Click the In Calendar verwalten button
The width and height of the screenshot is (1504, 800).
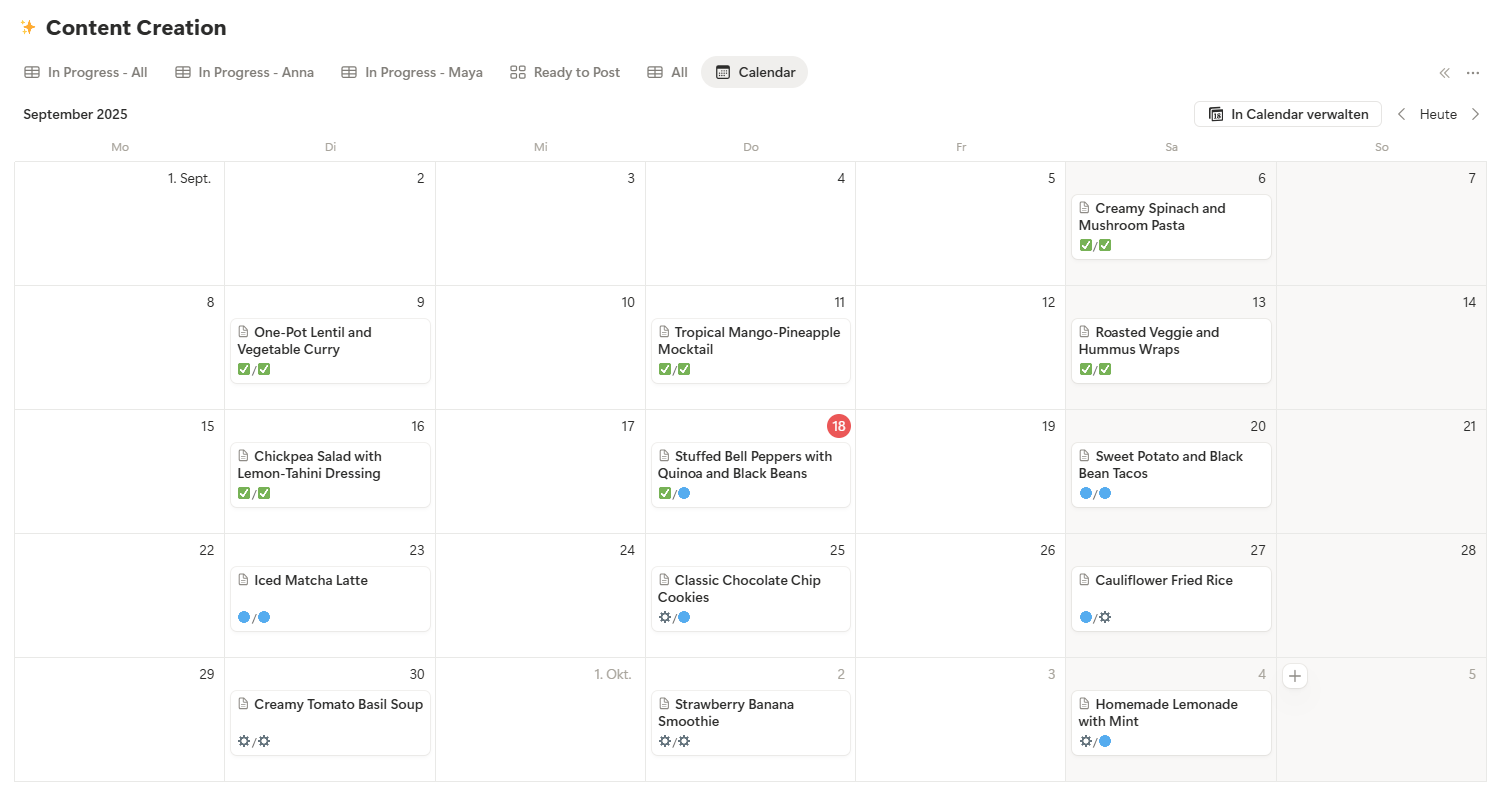coord(1288,114)
